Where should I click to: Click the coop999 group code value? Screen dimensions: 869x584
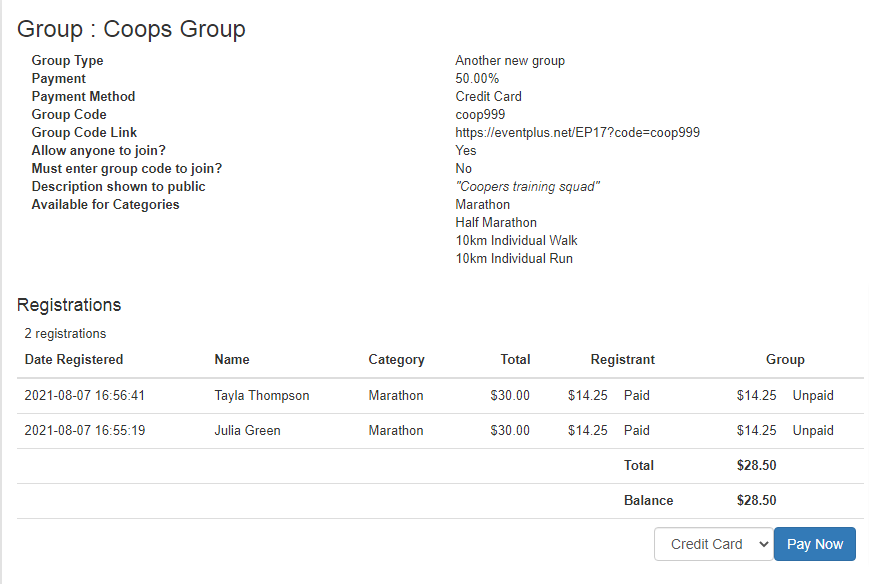[480, 114]
